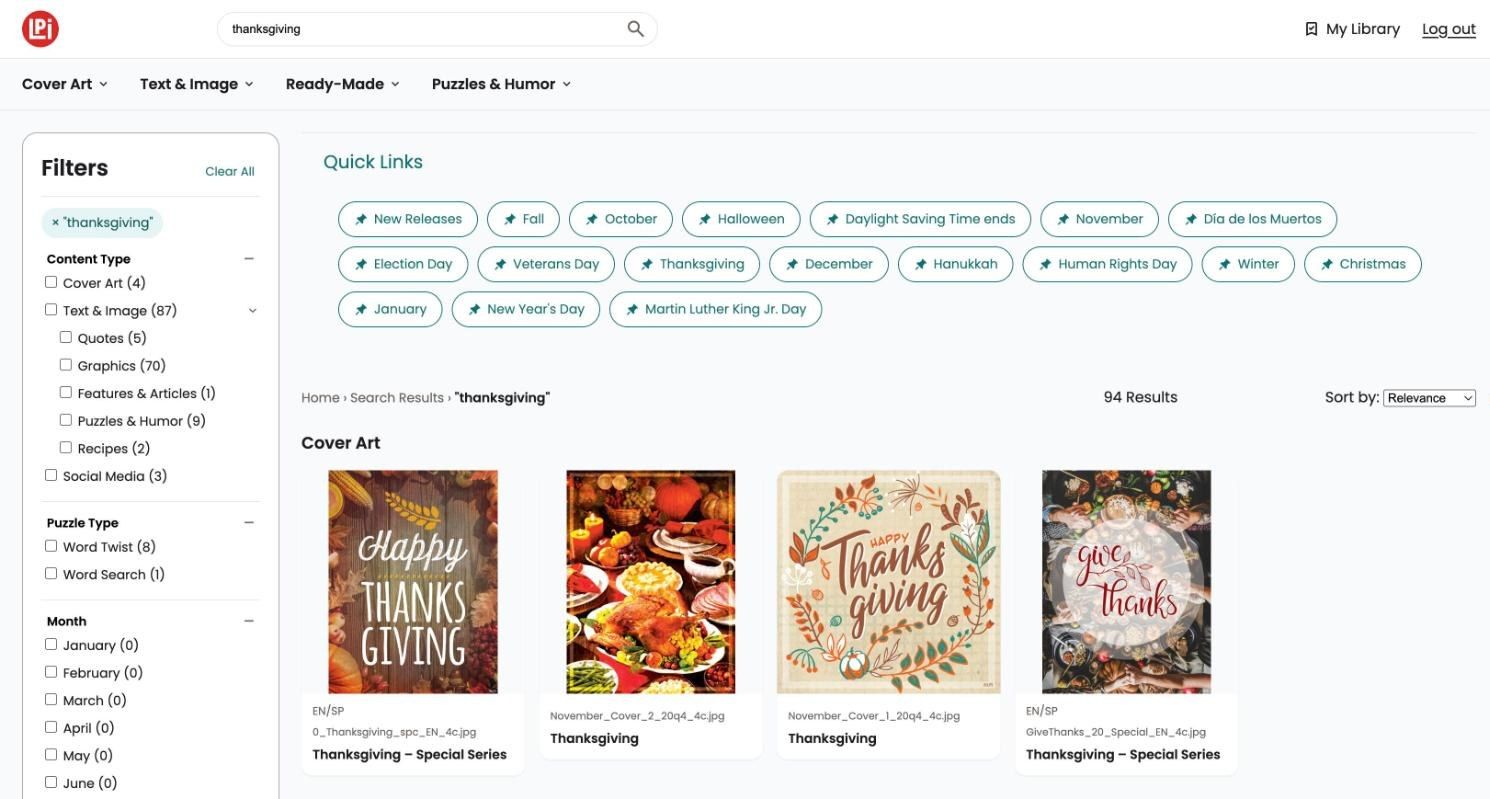Select the Puzzles & Humor (9) checkbox
The image size is (1490, 799).
pyautogui.click(x=66, y=420)
